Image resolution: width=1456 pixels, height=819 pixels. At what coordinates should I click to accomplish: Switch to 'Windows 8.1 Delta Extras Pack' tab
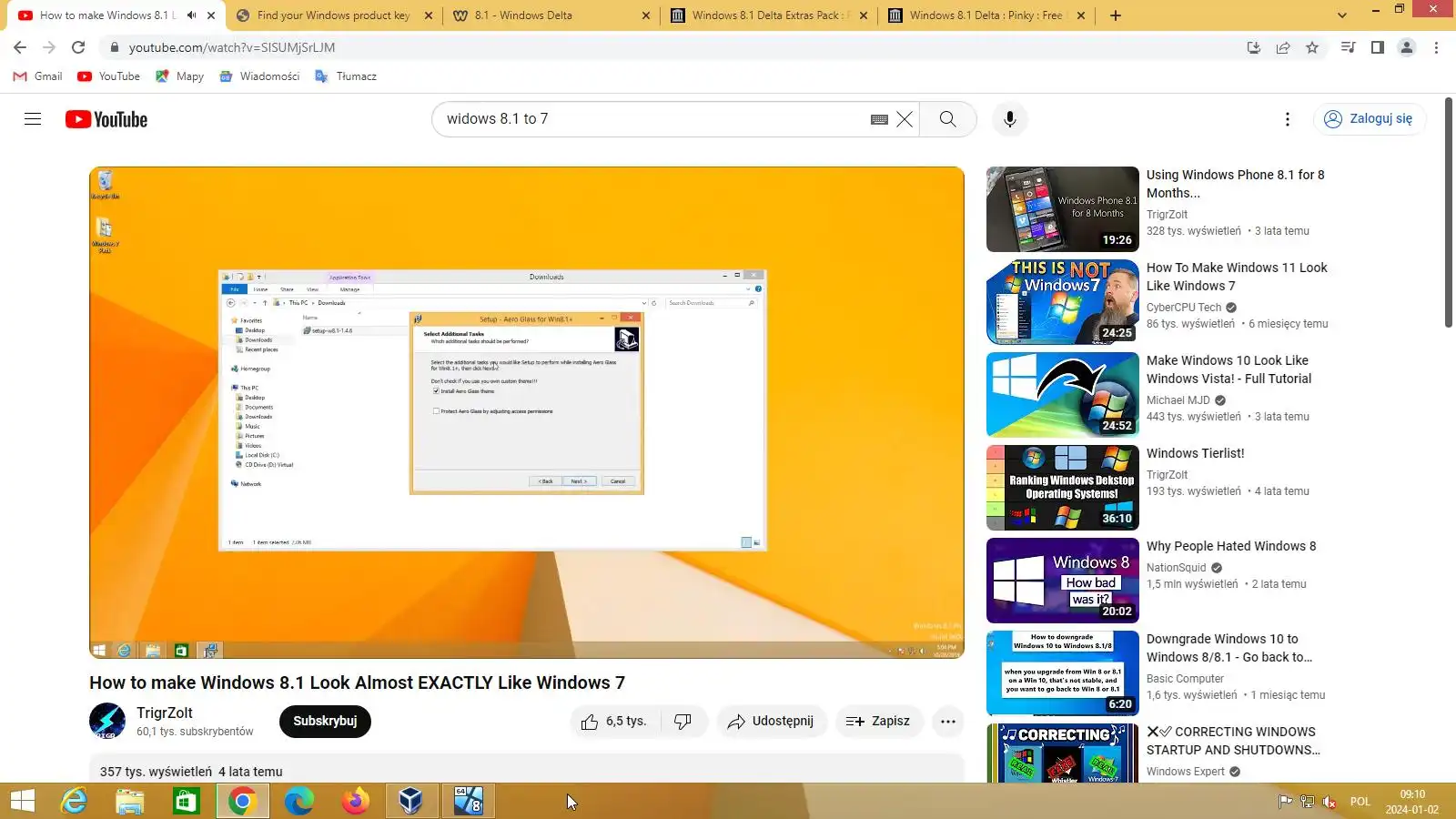769,15
